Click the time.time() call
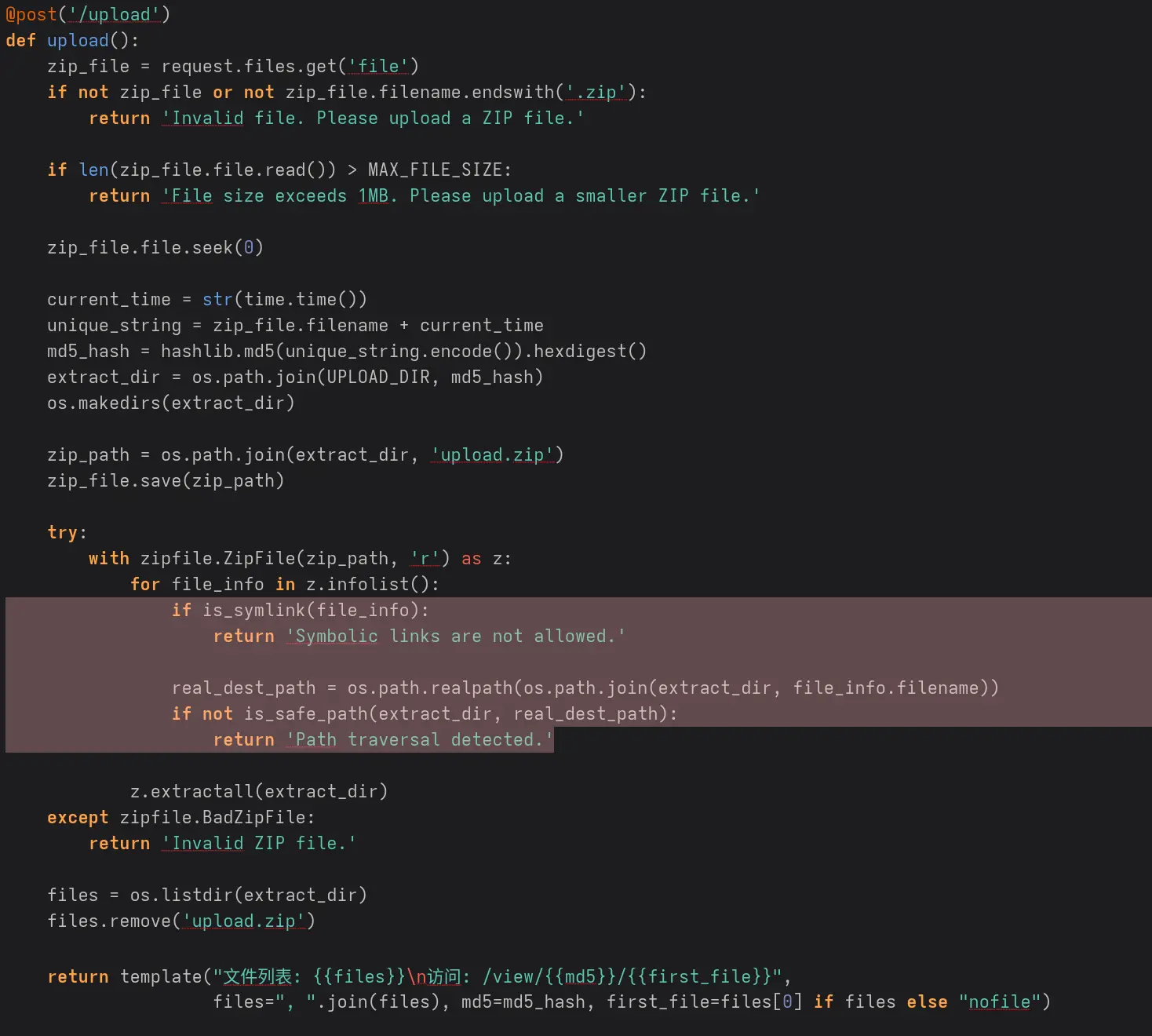The width and height of the screenshot is (1152, 1036). [x=304, y=300]
